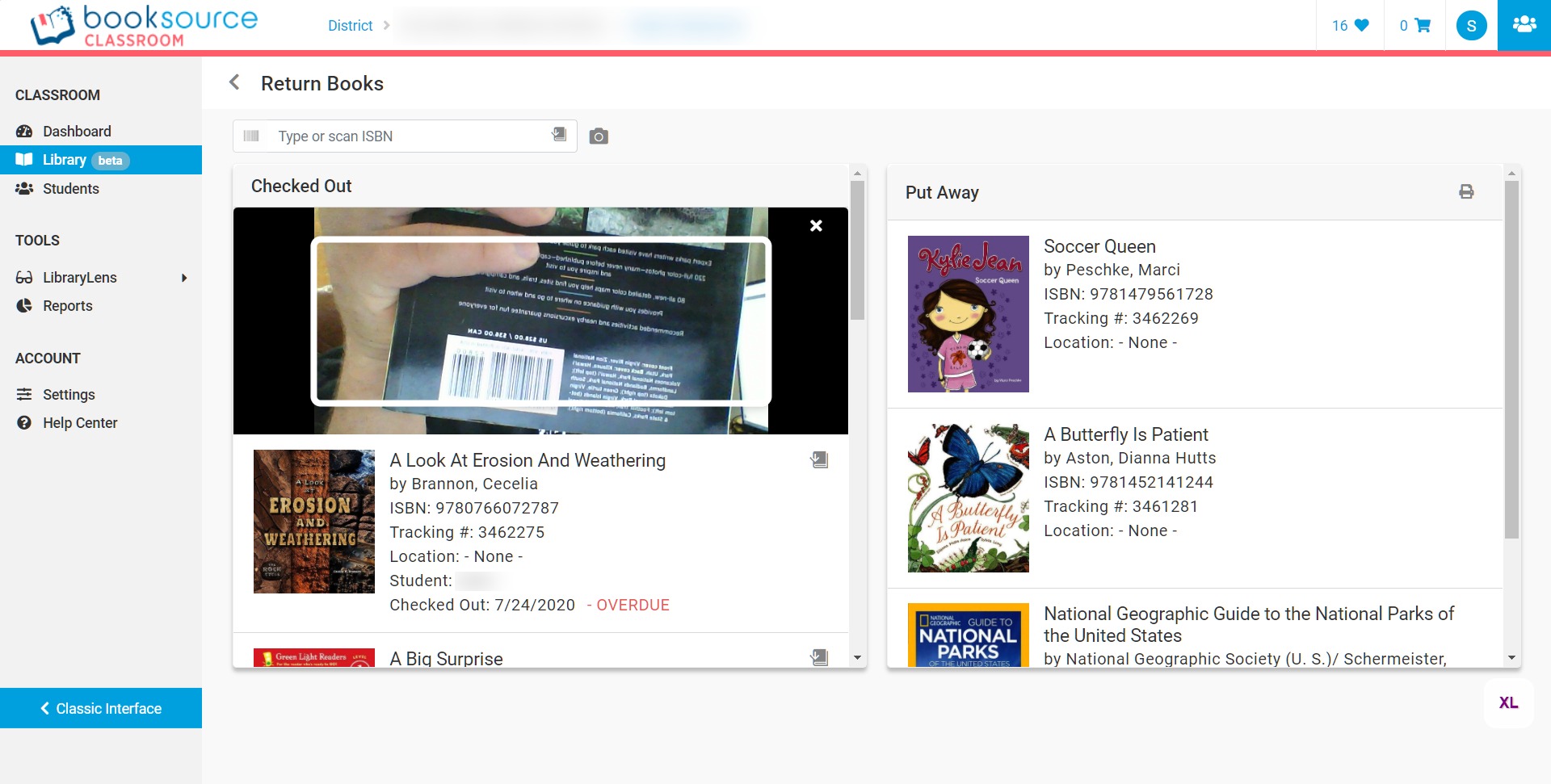
Task: Click A Look At Erosion And Weathering title
Action: 528,460
